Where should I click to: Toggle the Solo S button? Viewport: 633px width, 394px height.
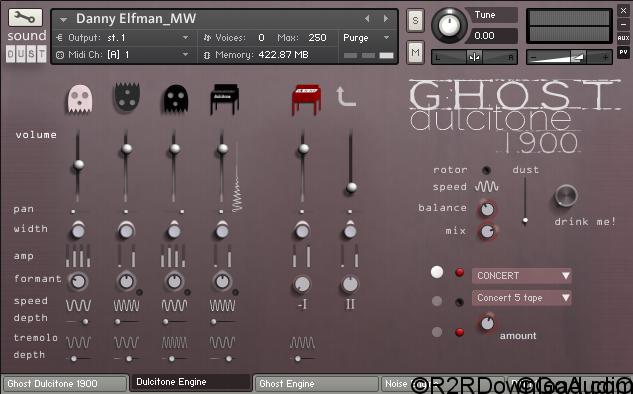tap(415, 20)
